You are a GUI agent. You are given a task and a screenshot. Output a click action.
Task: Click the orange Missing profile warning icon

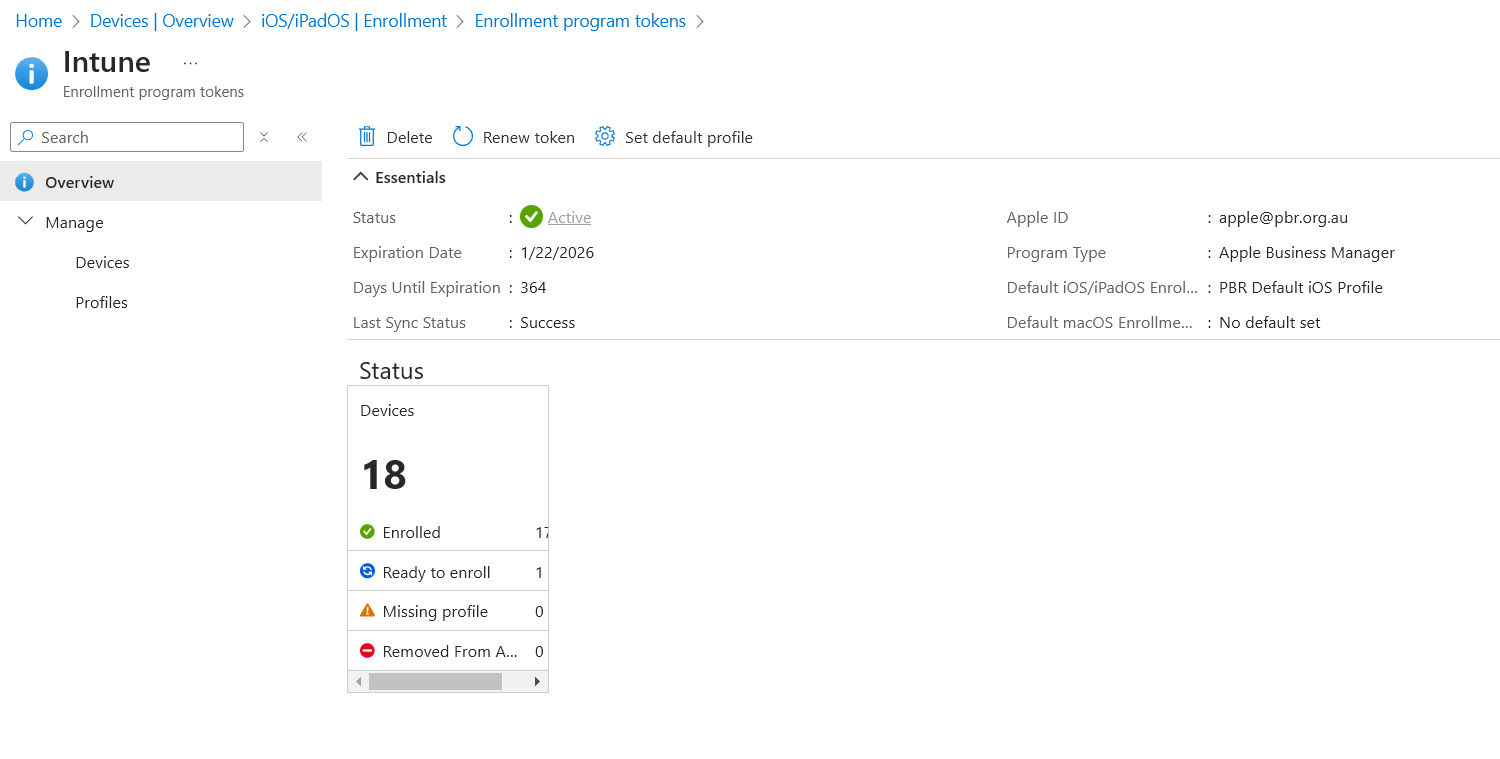[x=367, y=610]
